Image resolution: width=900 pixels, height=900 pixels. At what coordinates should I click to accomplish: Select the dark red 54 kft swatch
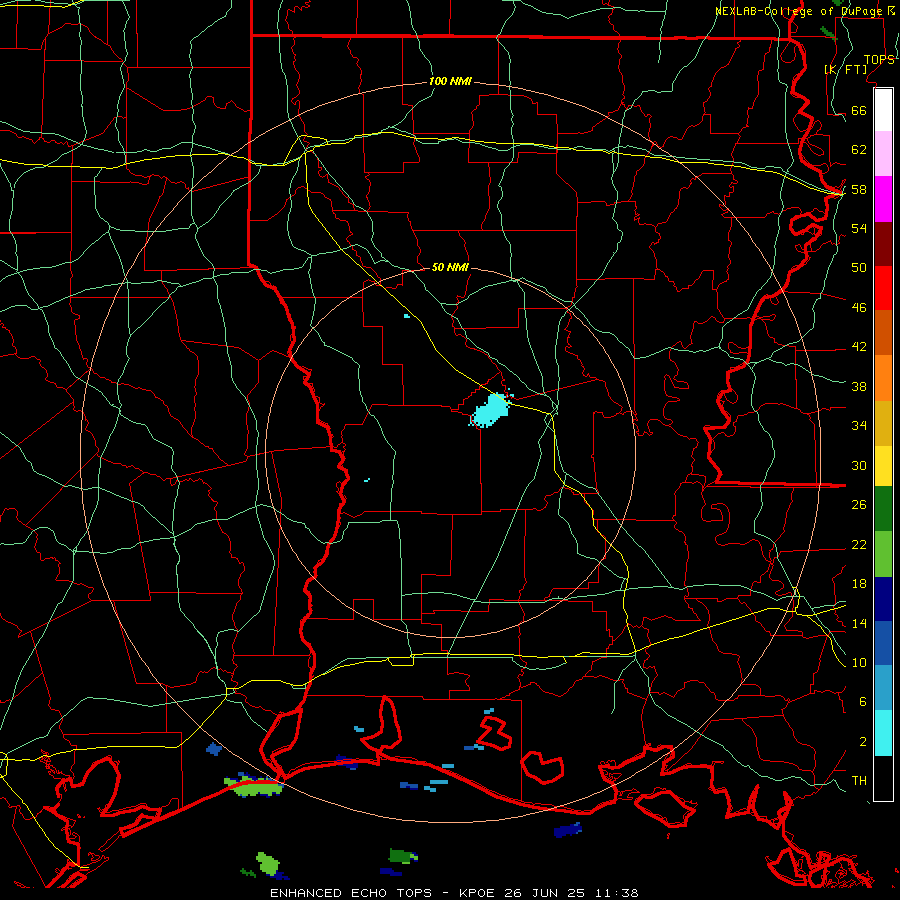883,244
